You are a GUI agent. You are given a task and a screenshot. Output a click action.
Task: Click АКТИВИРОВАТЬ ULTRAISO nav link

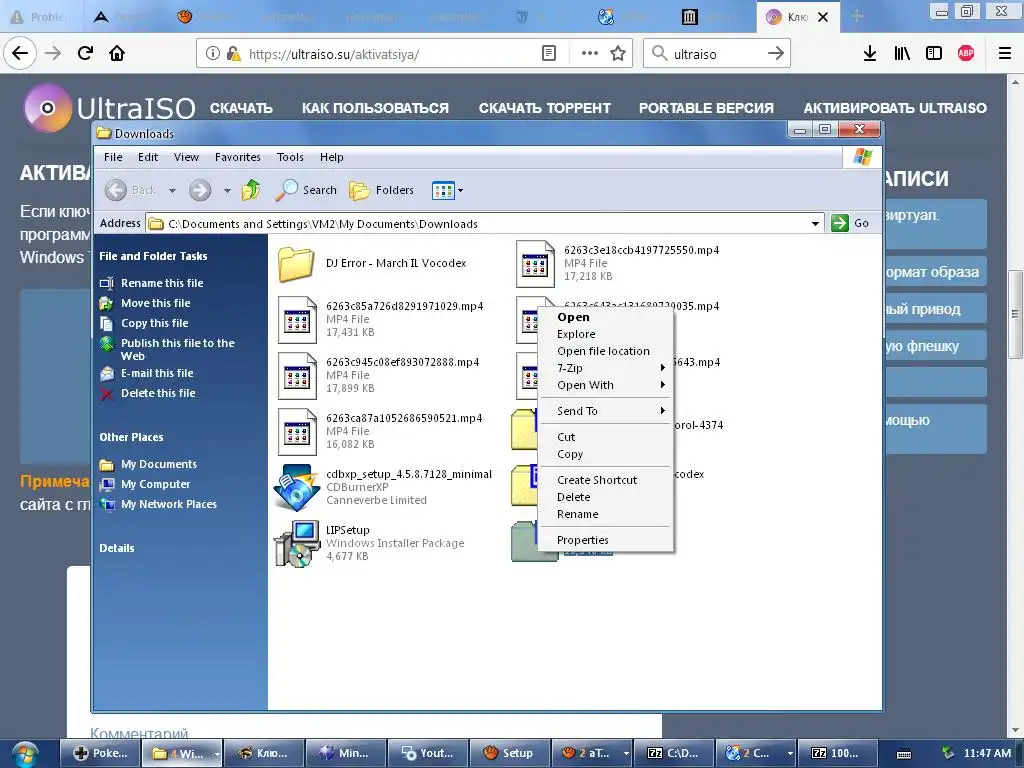(x=895, y=108)
